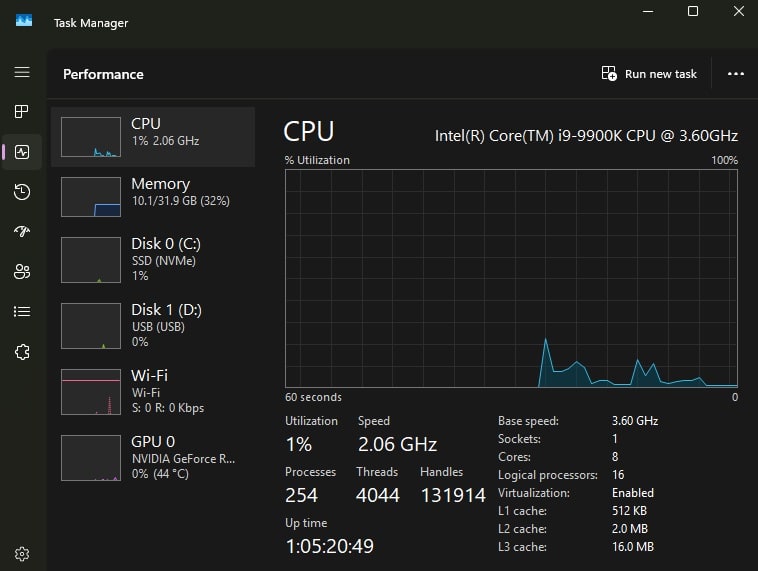Viewport: 758px width, 571px height.
Task: Open the Services puzzle-piece icon
Action: tap(22, 352)
